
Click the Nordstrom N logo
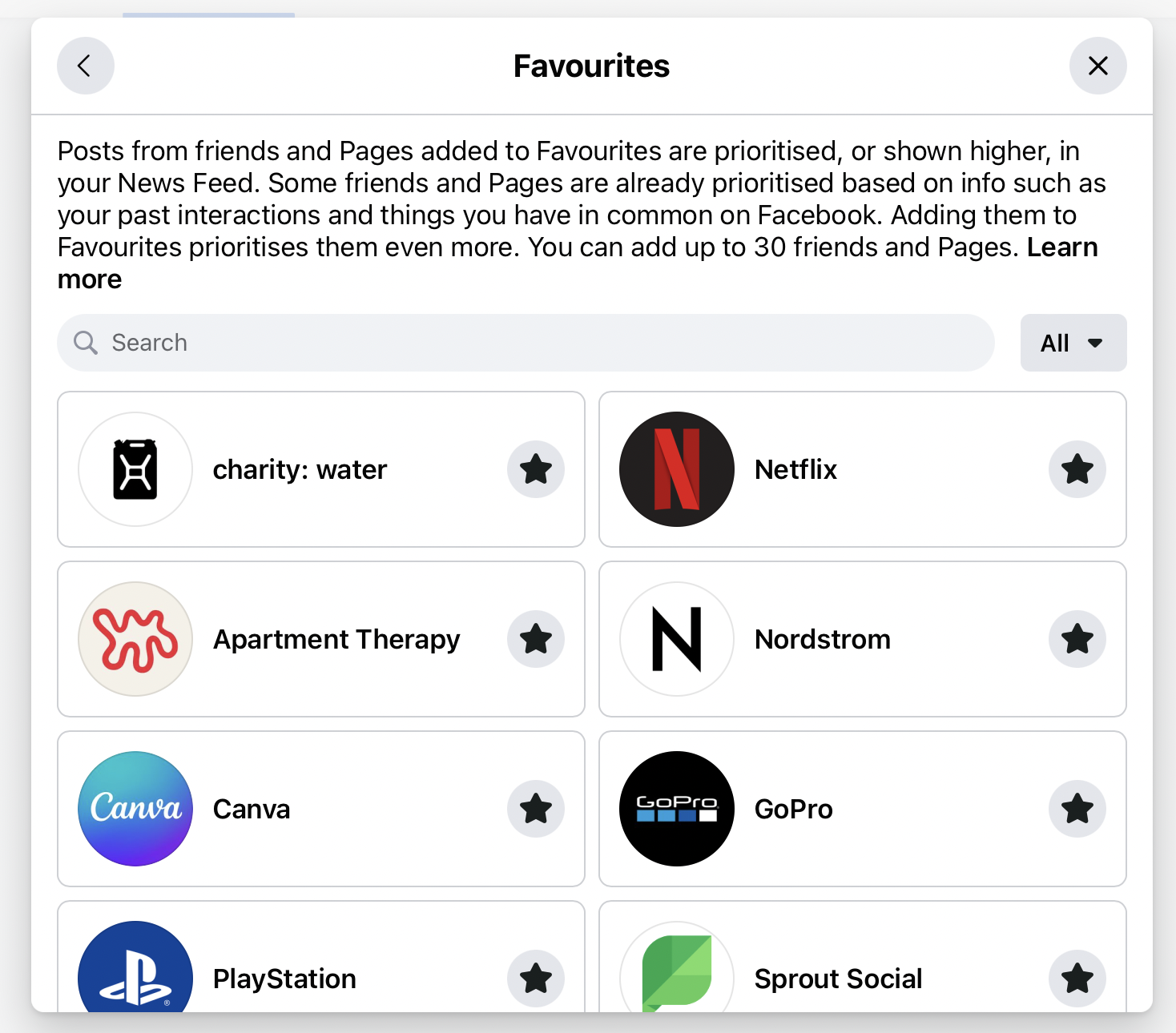click(x=677, y=639)
